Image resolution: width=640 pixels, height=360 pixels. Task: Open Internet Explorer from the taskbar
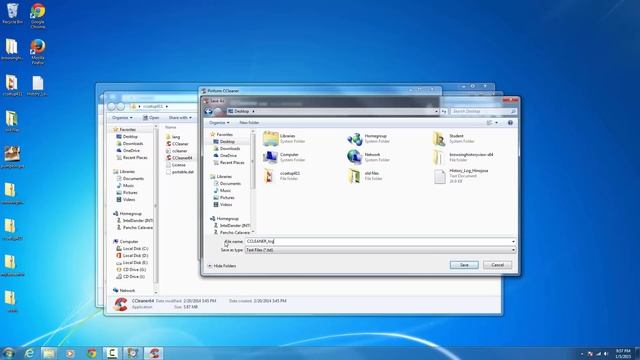[x=29, y=353]
